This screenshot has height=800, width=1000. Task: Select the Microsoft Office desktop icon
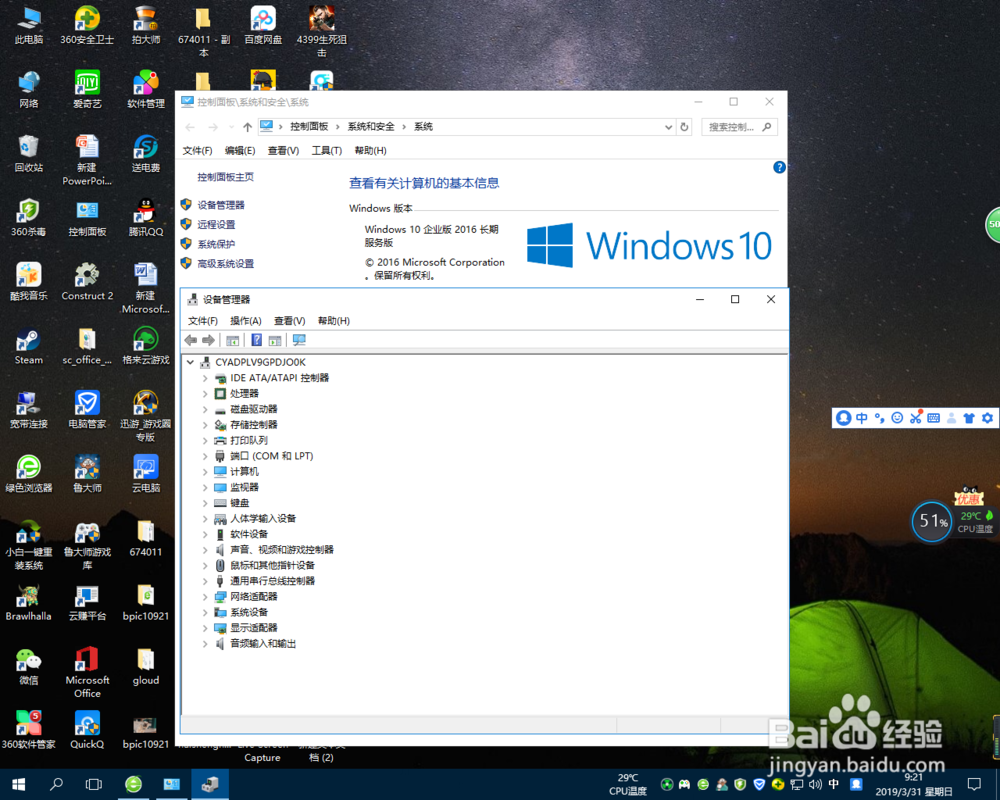(87, 673)
